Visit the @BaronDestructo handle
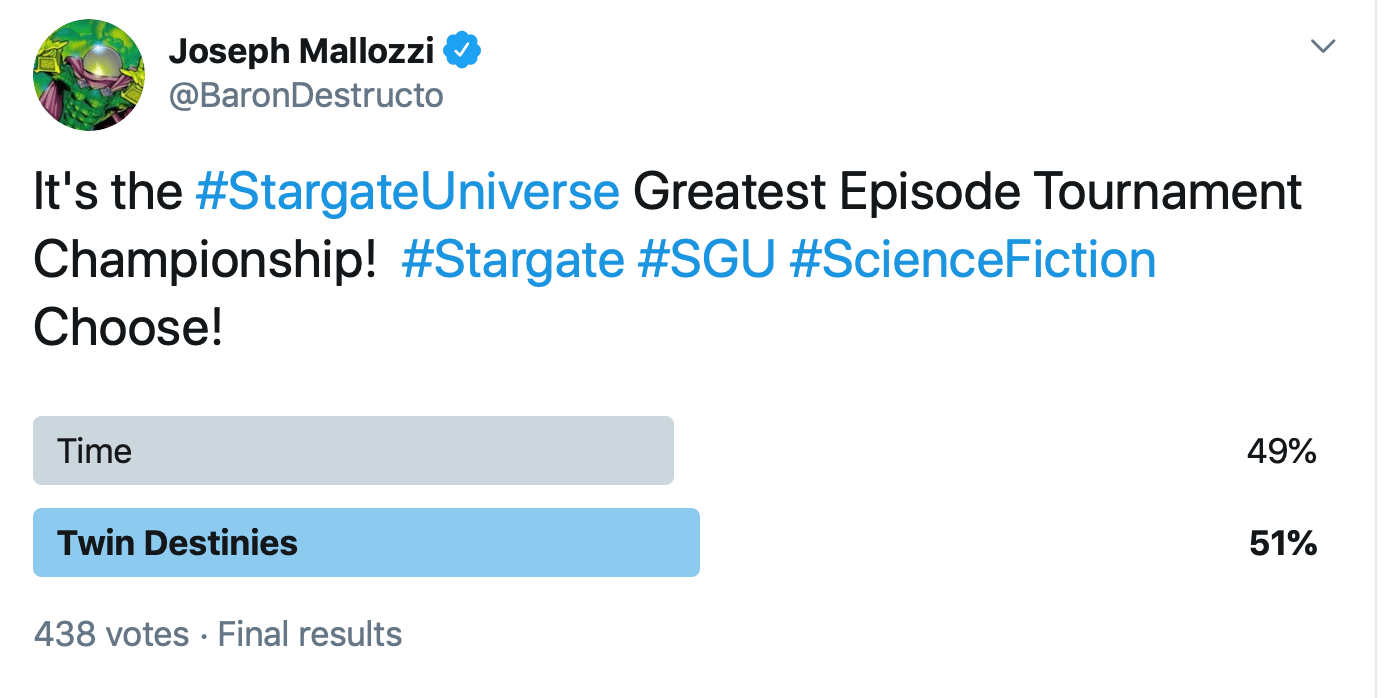Image resolution: width=1386 pixels, height=698 pixels. (305, 96)
